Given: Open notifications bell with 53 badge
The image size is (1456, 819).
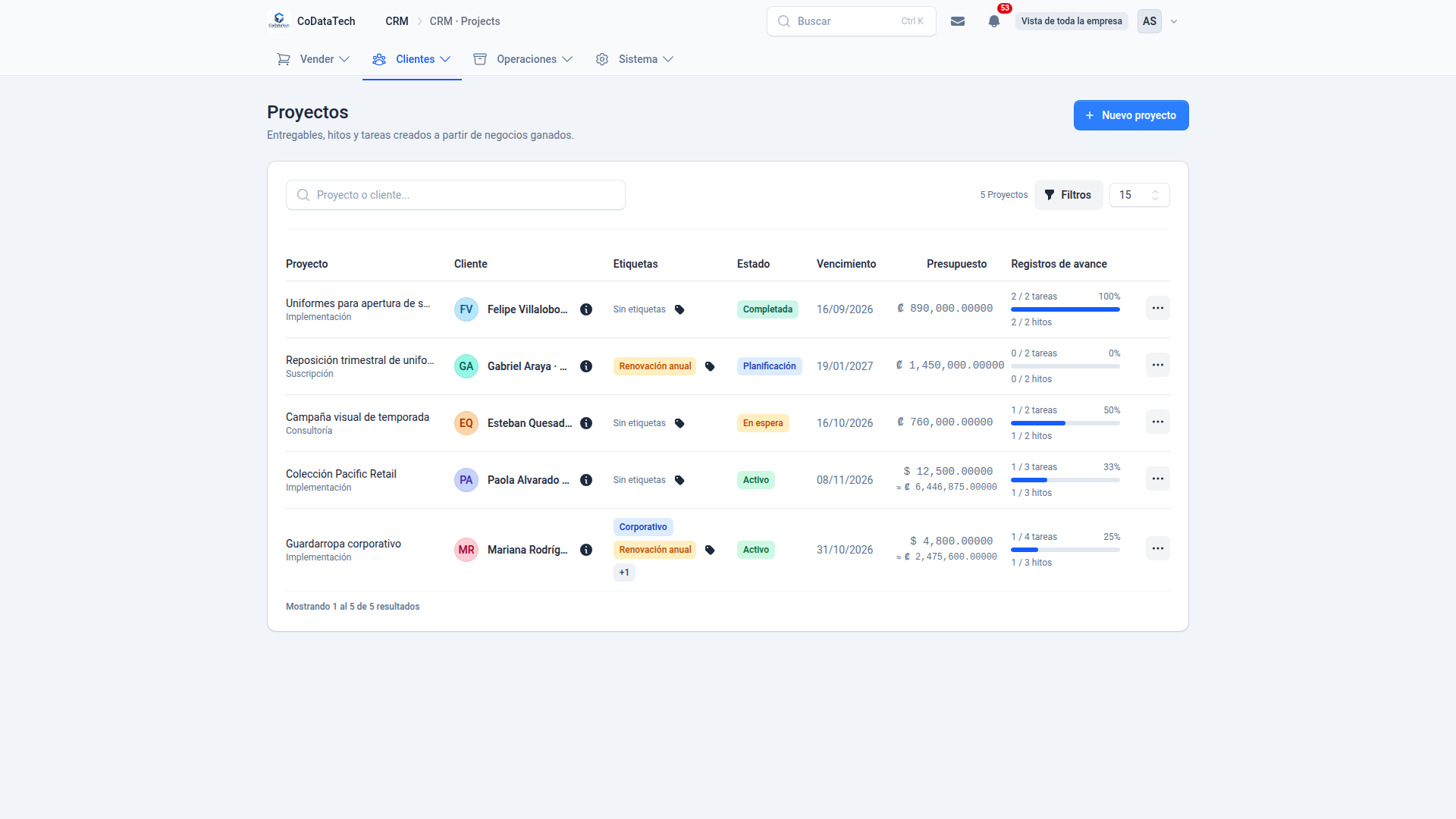Looking at the screenshot, I should tap(994, 21).
